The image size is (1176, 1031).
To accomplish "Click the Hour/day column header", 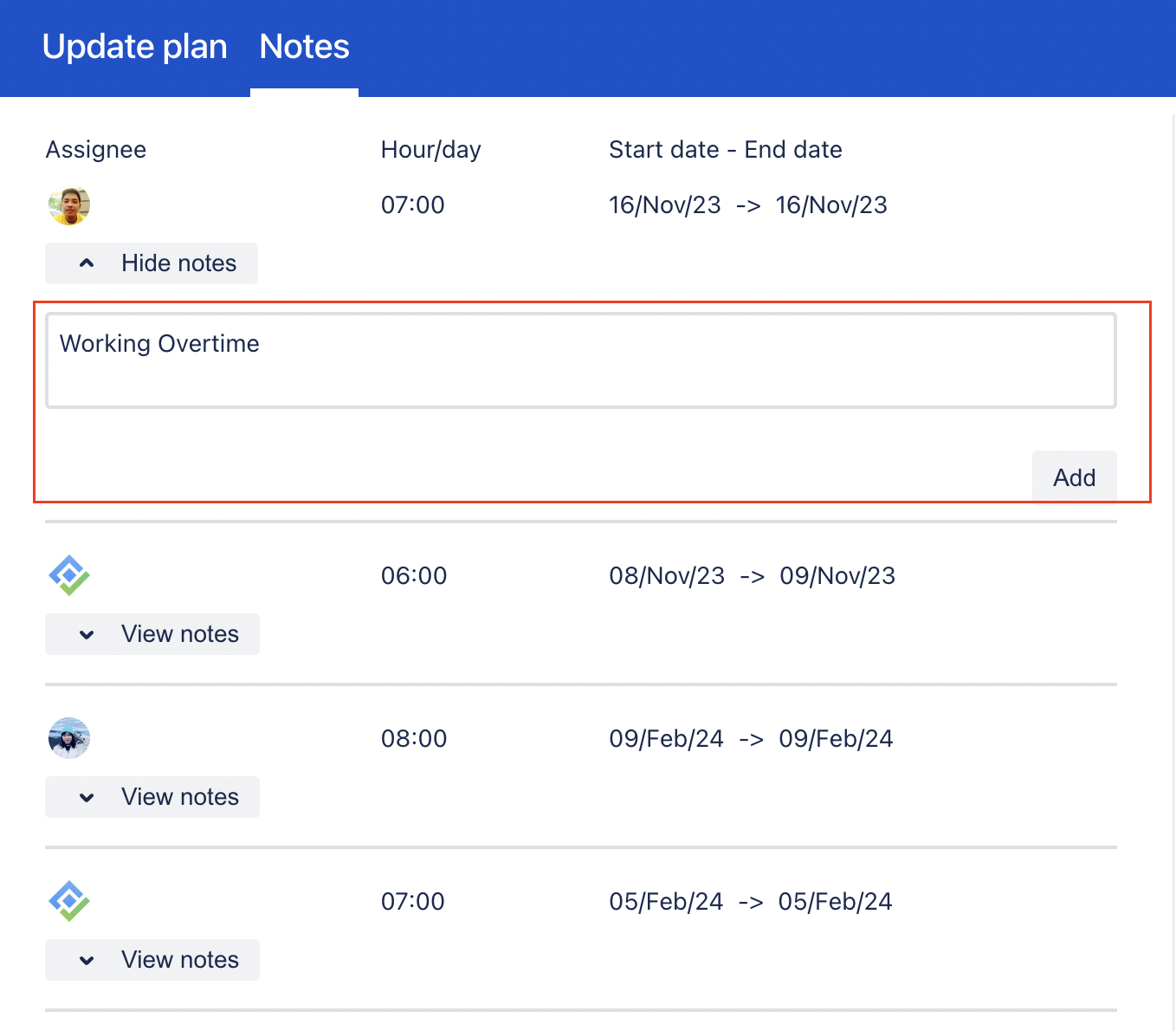I will [x=430, y=150].
